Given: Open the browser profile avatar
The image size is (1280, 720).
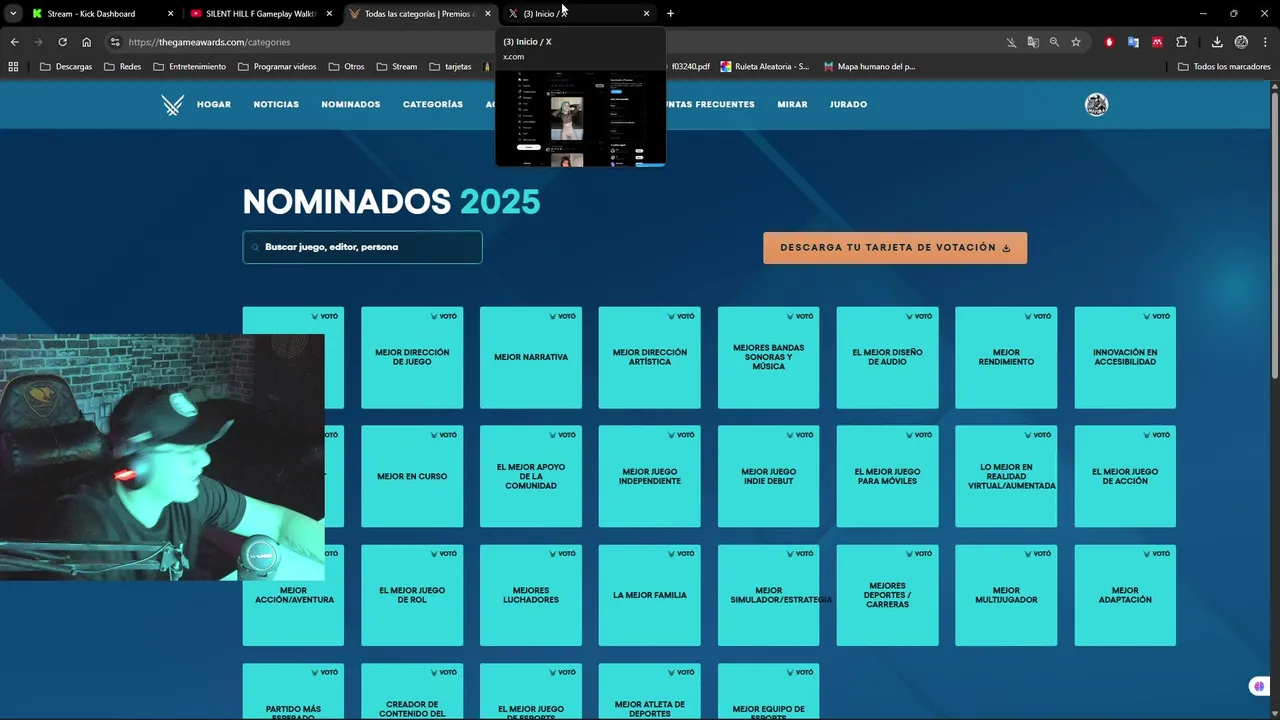Looking at the screenshot, I should [1241, 42].
